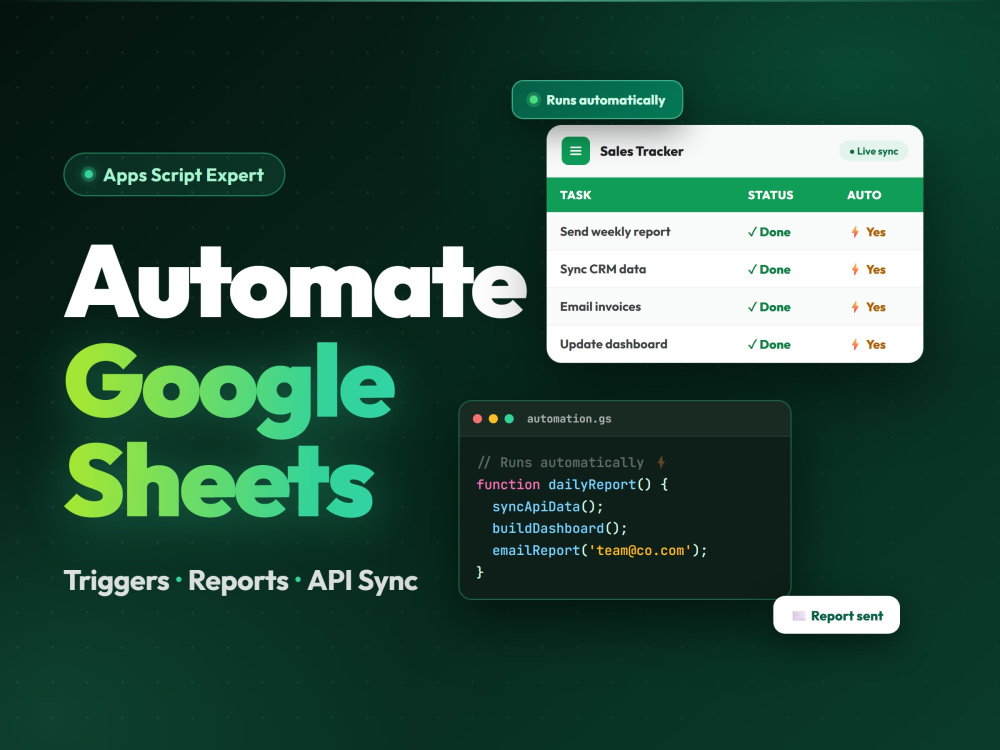Screen dimensions: 1000x750
Task: Click the green dot in Runs automatically badge
Action: pos(534,99)
